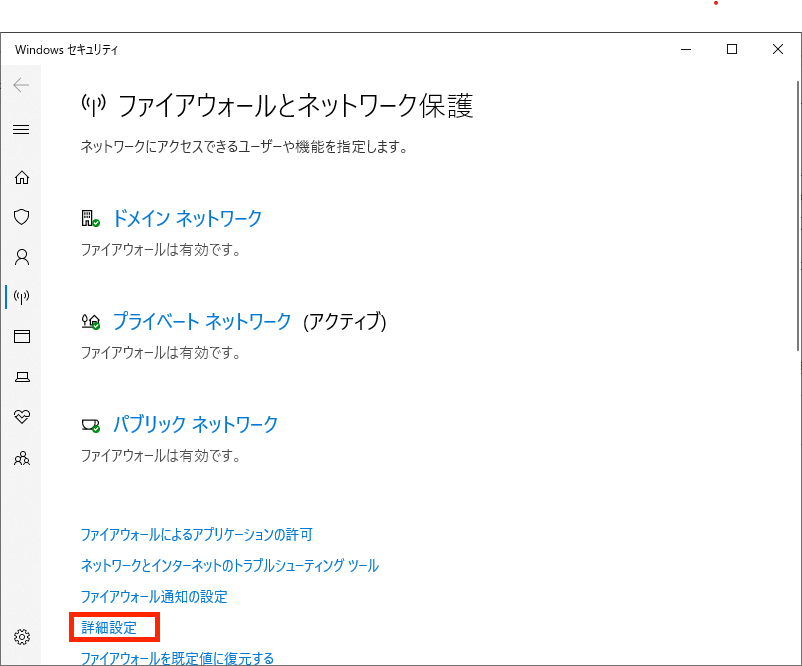Click ファイアウォールによるアプリケーションの許可 link

pyautogui.click(x=197, y=535)
